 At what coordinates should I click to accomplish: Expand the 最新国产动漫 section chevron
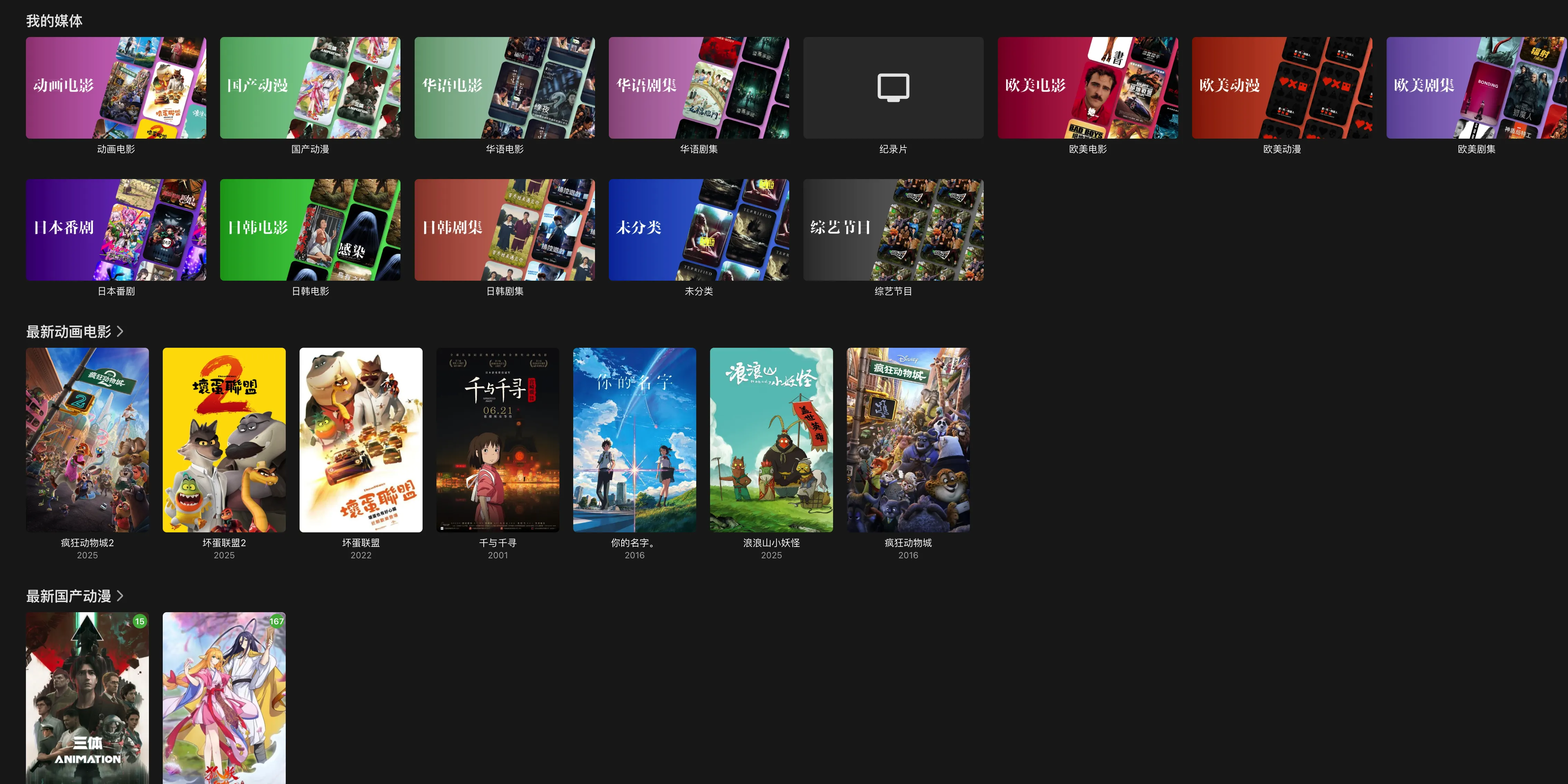pyautogui.click(x=120, y=596)
